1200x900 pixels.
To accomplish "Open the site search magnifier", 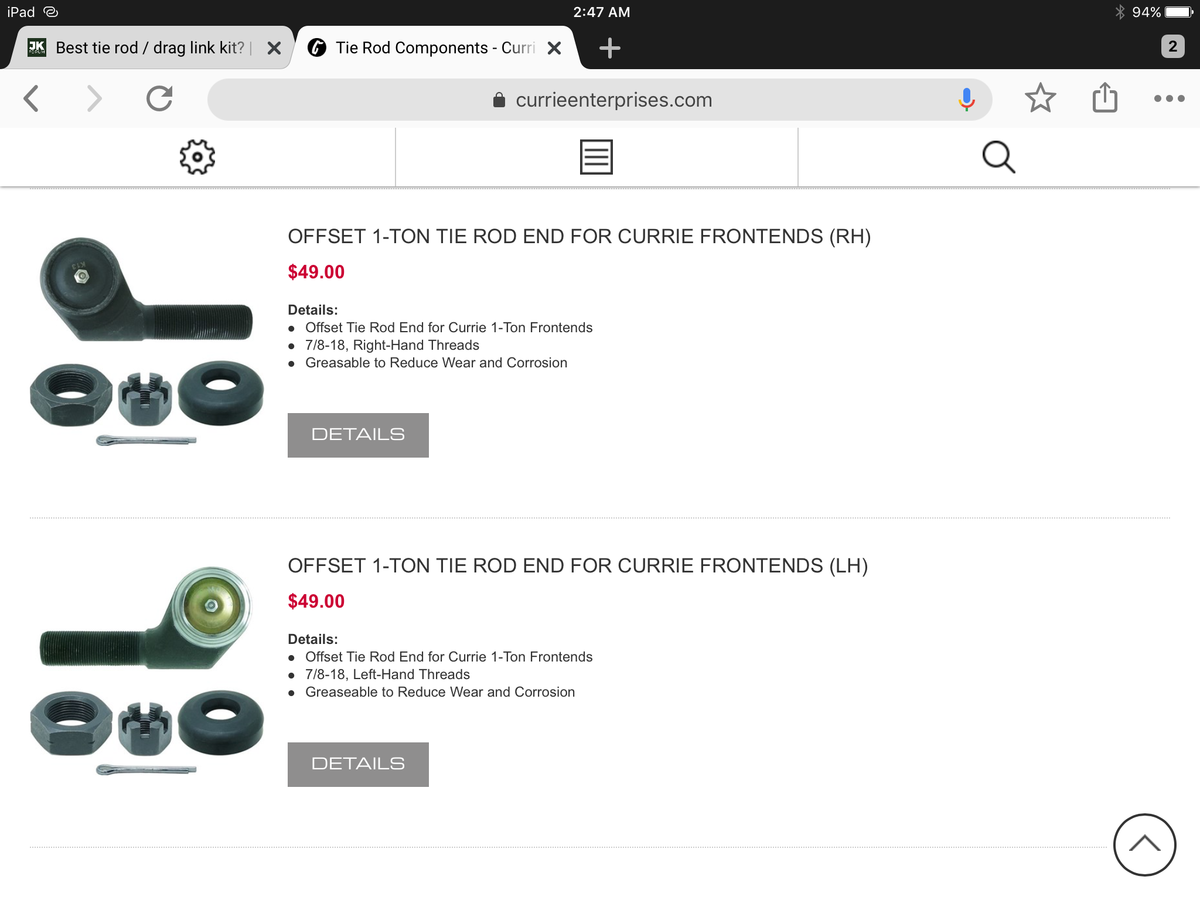I will 998,156.
